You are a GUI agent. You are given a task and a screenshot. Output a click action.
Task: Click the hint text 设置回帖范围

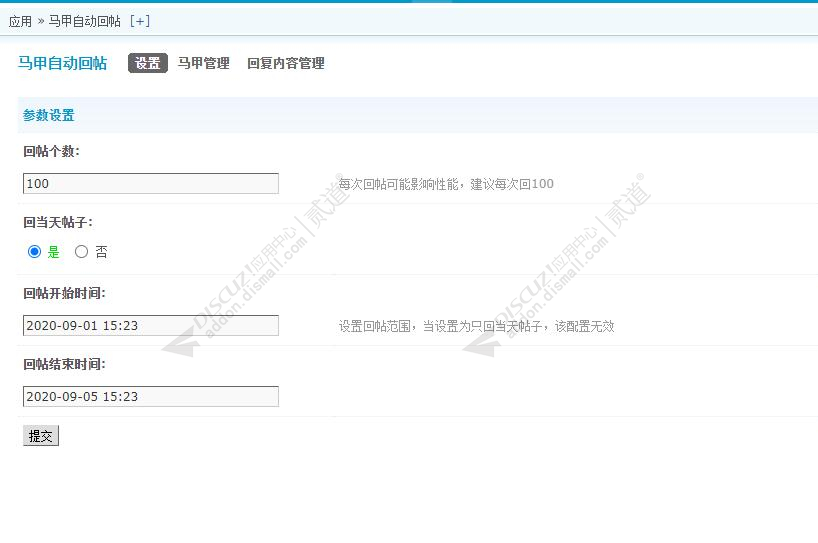[x=375, y=327]
